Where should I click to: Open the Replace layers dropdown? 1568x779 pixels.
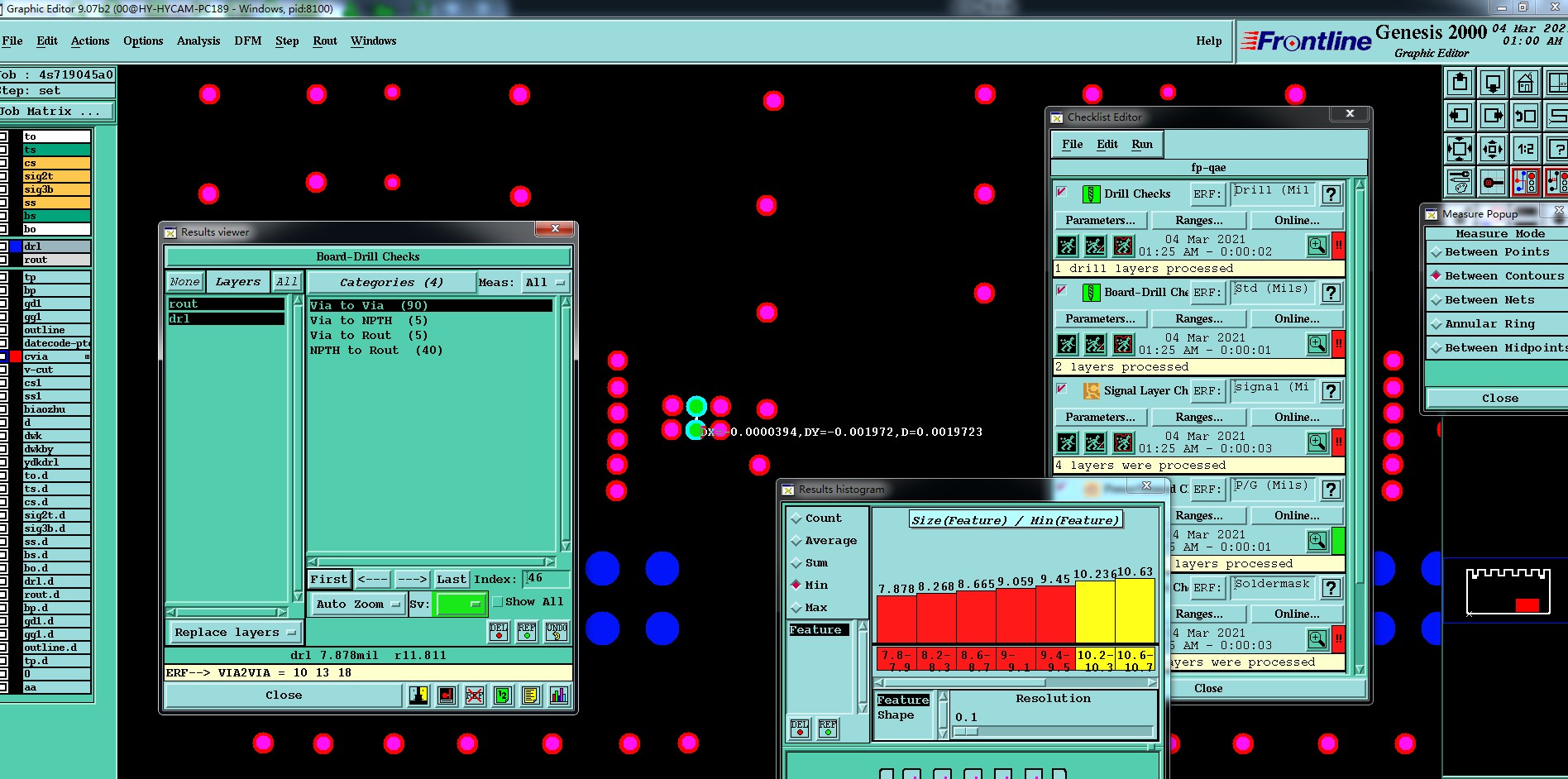235,633
